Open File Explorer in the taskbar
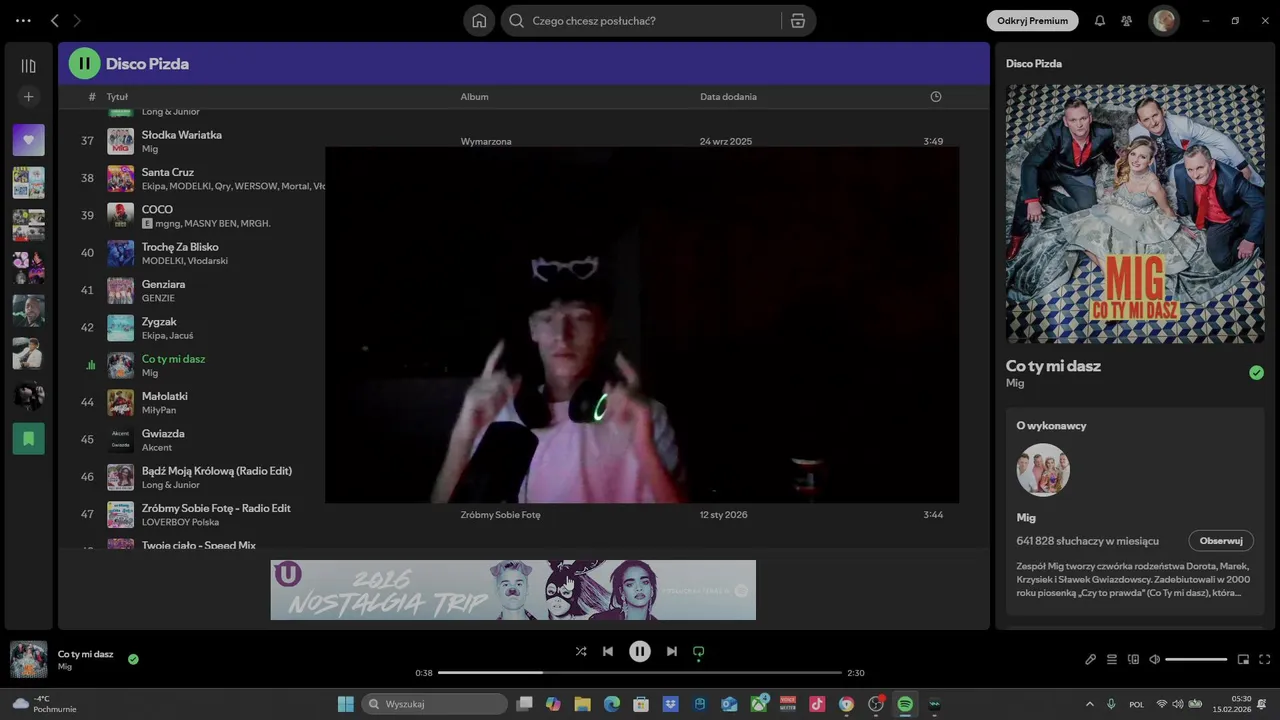1280x720 pixels. click(582, 704)
